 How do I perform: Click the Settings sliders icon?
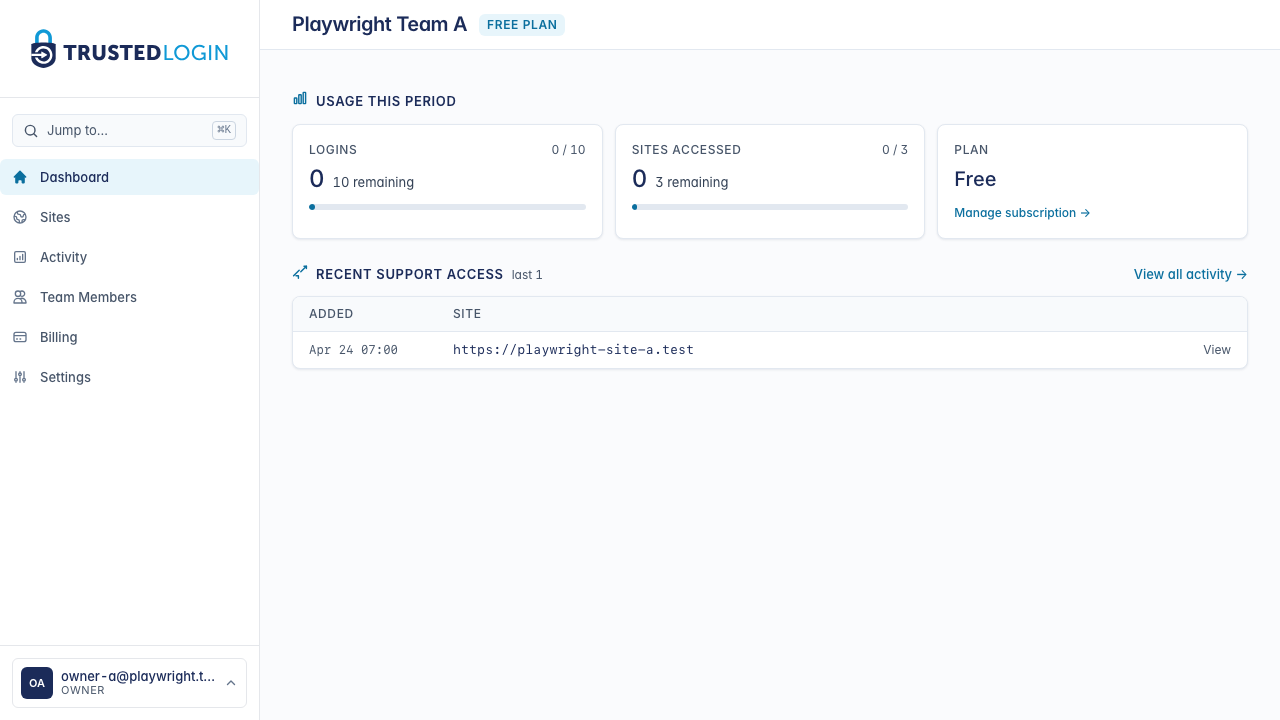(19, 377)
